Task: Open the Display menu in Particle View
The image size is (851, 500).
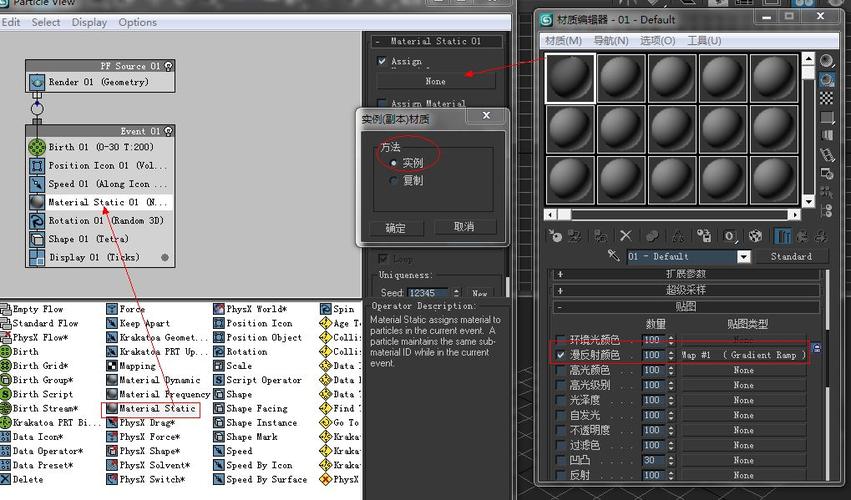Action: 89,22
